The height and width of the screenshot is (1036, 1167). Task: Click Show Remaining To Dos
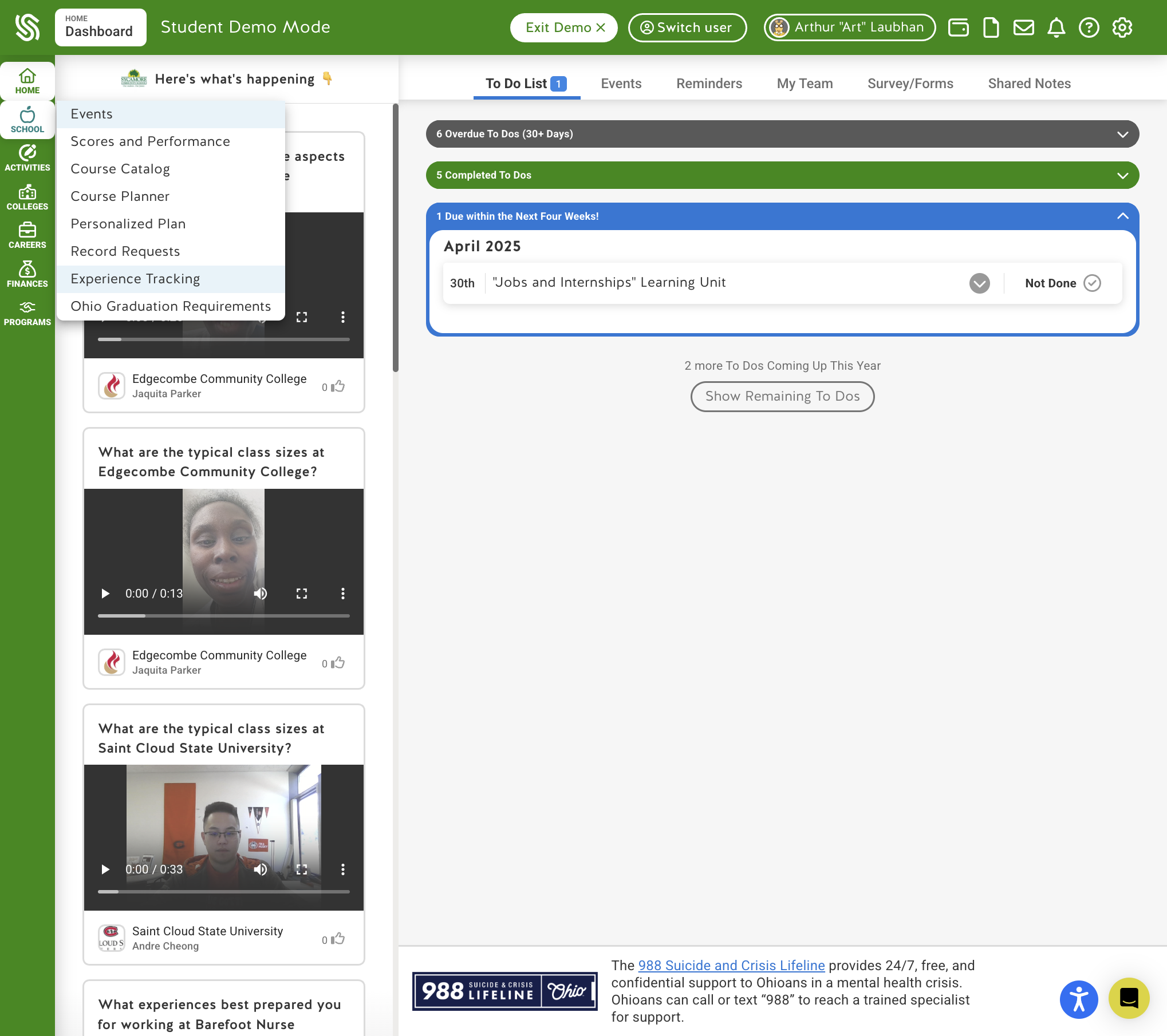pos(782,396)
